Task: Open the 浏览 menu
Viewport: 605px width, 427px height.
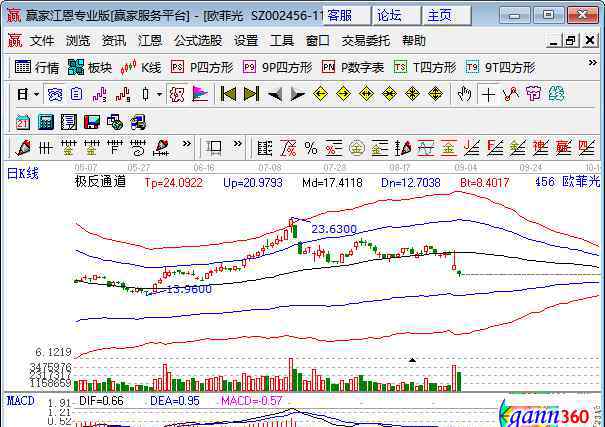Action: tap(78, 41)
